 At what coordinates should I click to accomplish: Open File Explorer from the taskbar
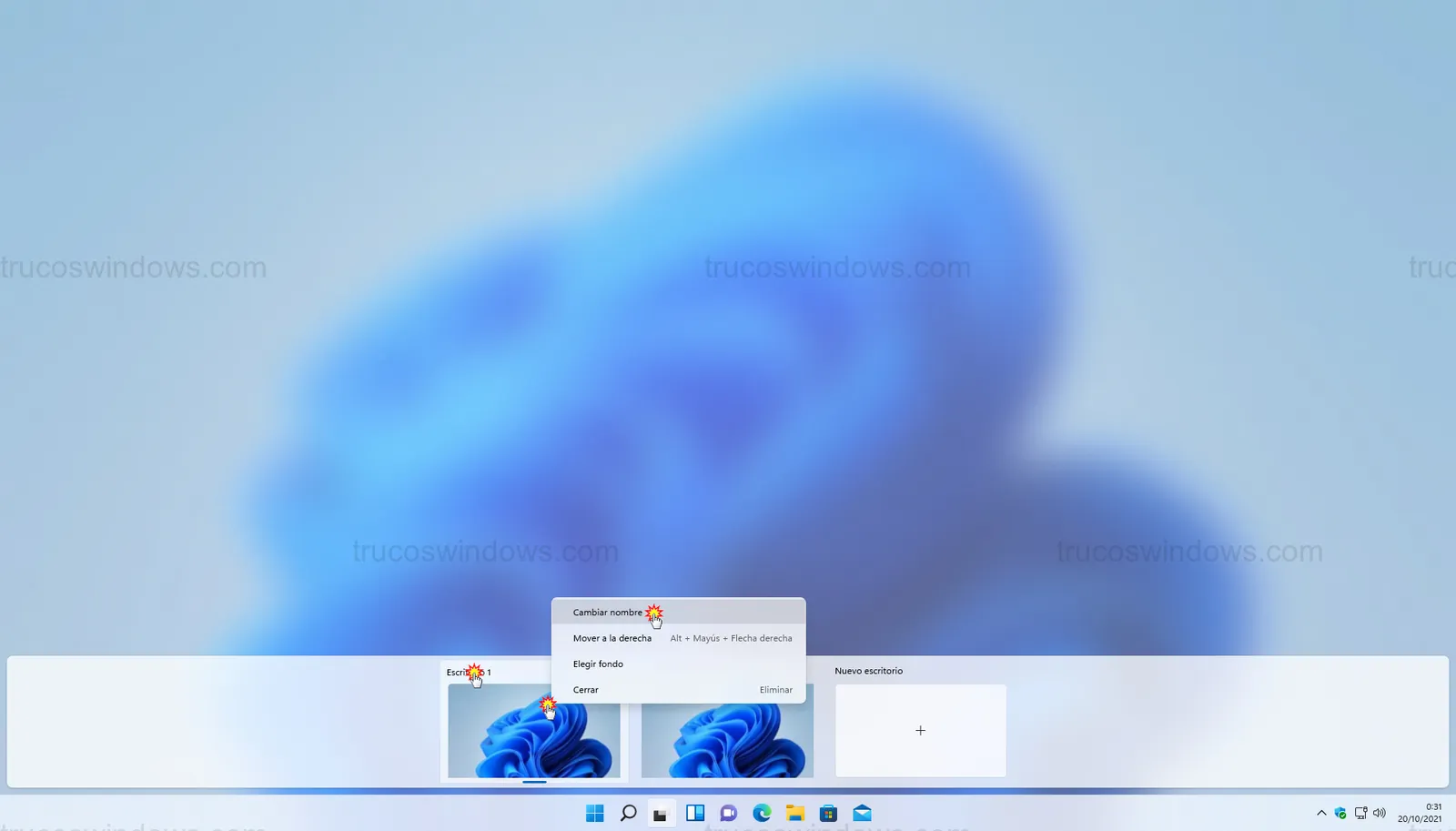(x=795, y=813)
